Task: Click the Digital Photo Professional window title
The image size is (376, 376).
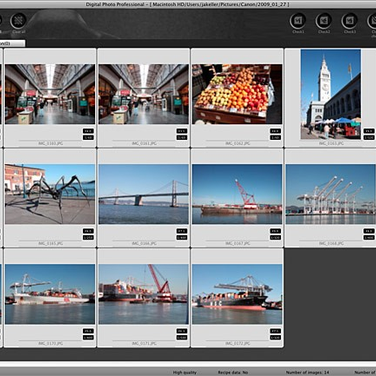Action: pyautogui.click(x=188, y=4)
